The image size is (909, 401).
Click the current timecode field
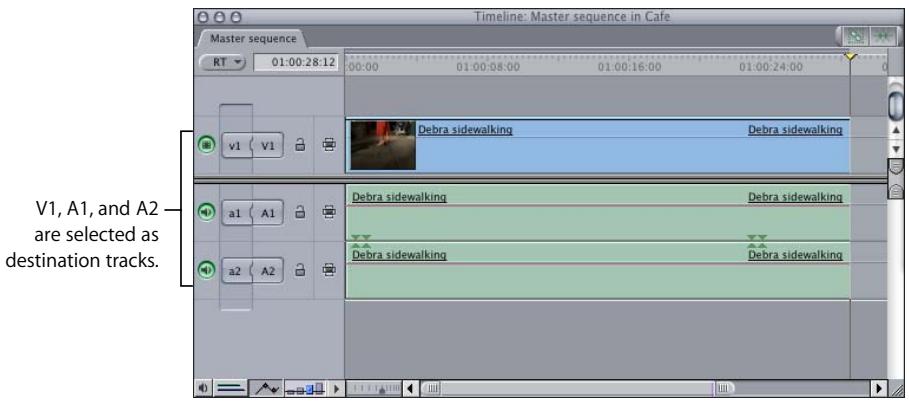[296, 61]
